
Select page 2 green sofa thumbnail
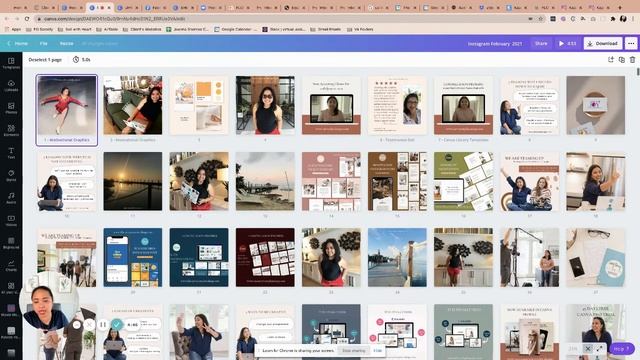(x=133, y=105)
